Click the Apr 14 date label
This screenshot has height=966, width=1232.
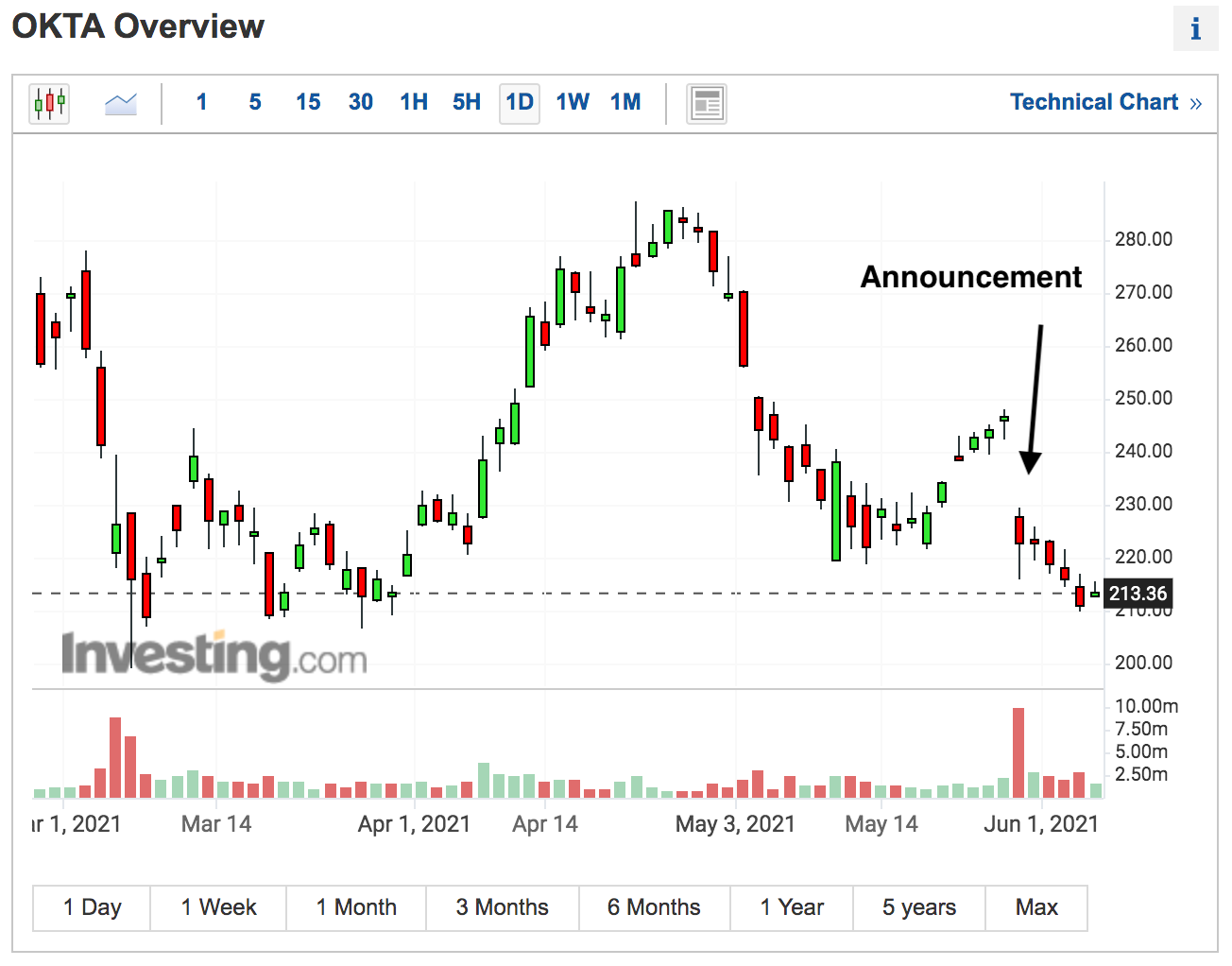[545, 824]
